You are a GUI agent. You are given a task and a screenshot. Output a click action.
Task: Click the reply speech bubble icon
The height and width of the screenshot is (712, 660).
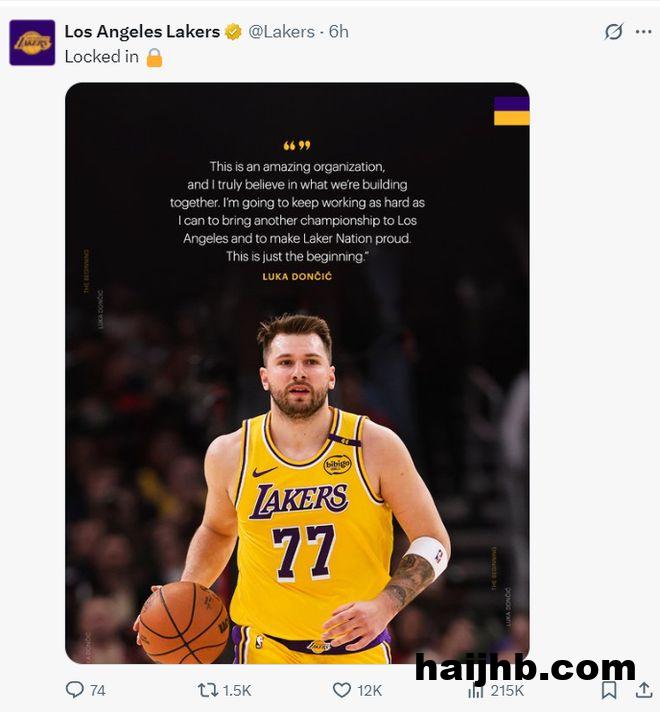(75, 690)
